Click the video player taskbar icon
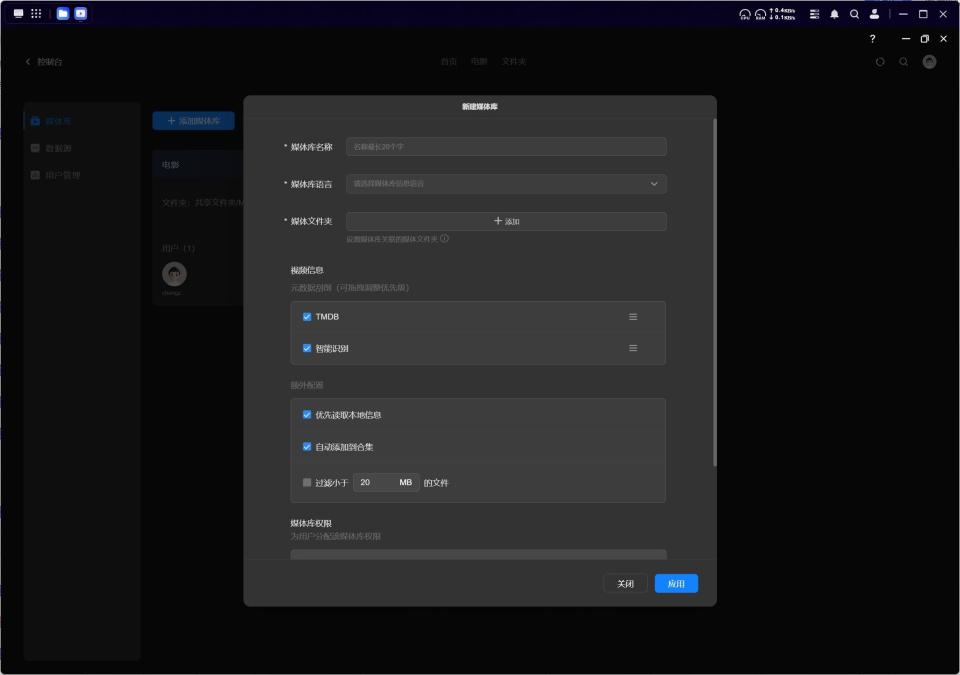Screen dimensions: 960x675 pos(81,13)
